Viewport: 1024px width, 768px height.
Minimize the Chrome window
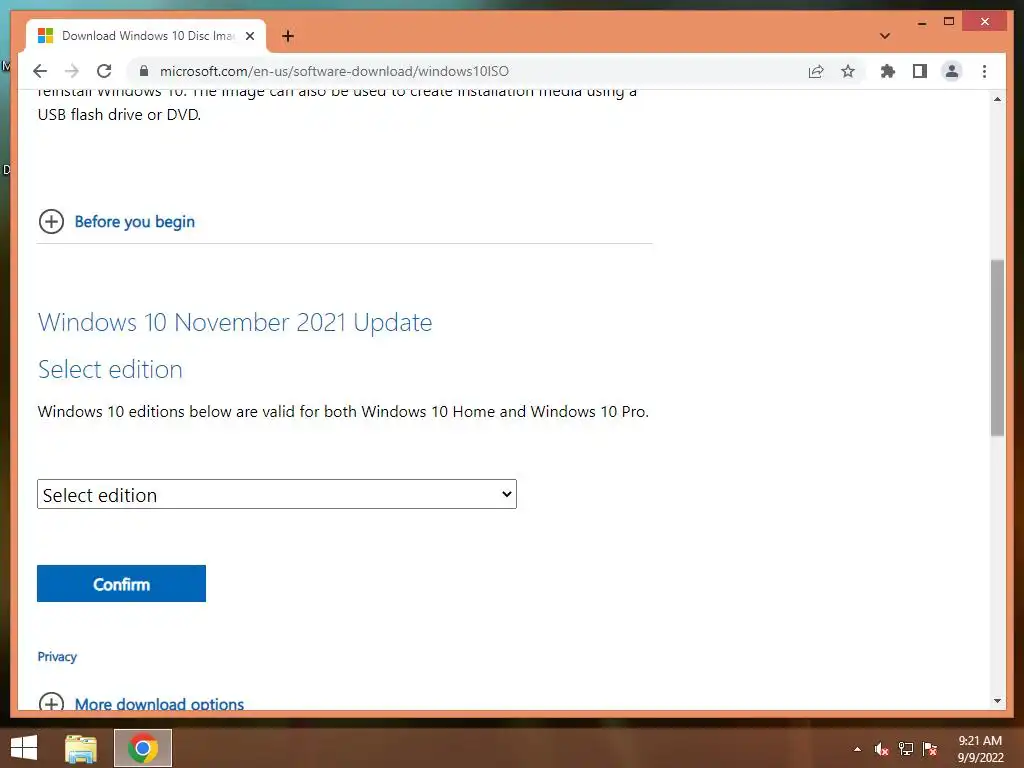[922, 23]
